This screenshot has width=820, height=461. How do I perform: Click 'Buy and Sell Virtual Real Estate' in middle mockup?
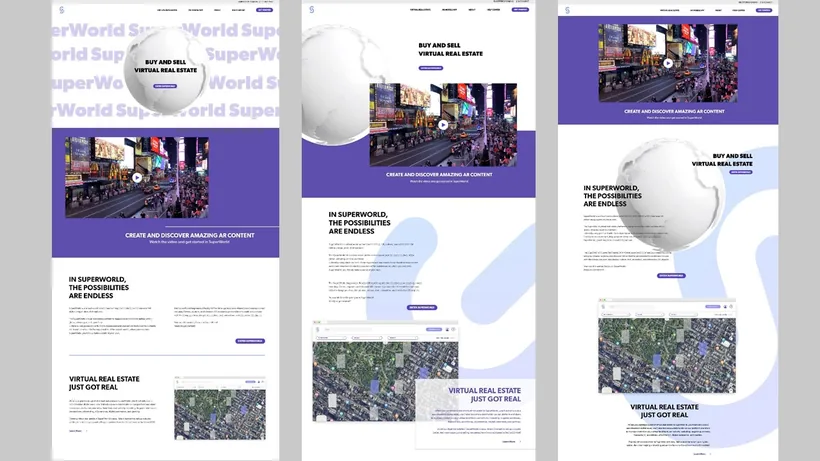click(x=451, y=49)
